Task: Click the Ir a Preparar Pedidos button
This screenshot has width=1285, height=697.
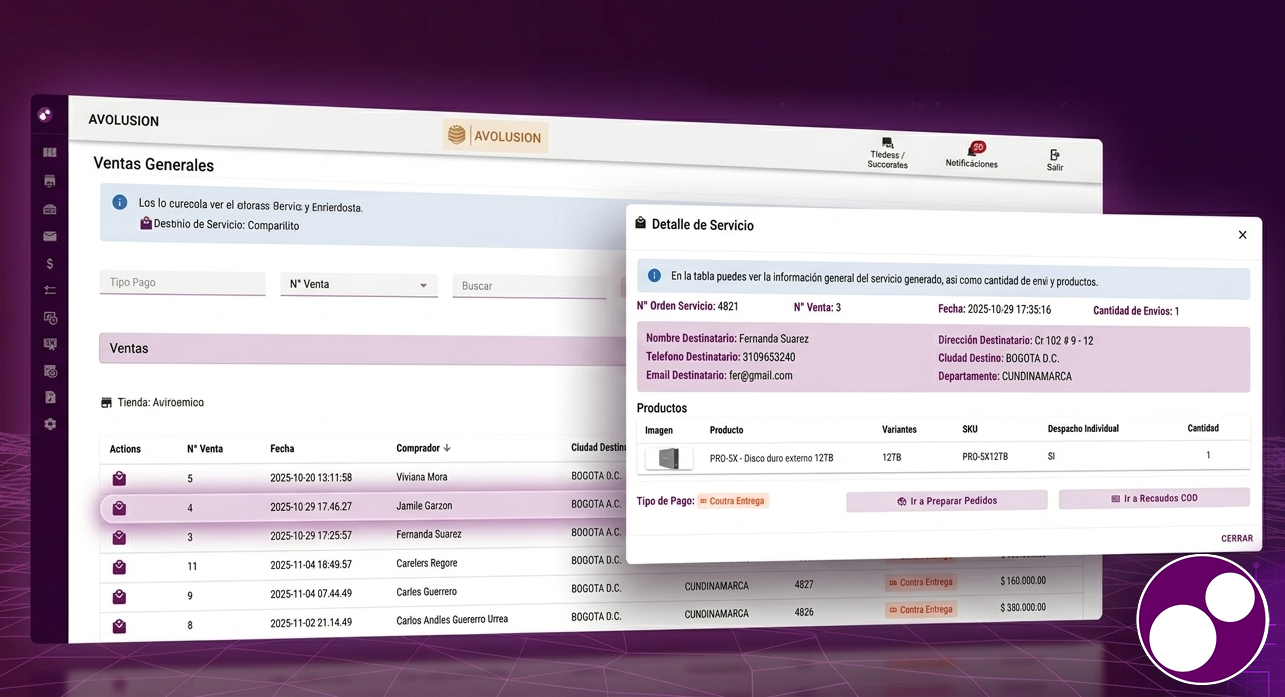Action: (946, 501)
